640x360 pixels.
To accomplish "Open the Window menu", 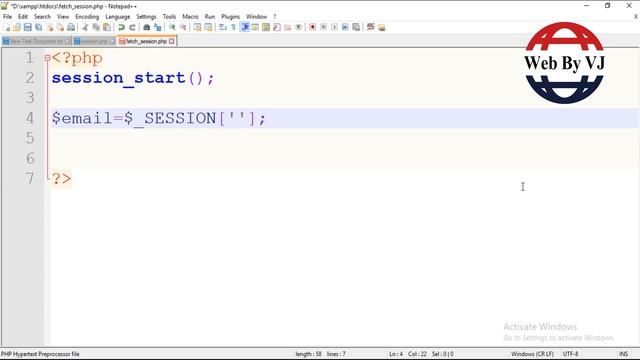I will pos(256,17).
